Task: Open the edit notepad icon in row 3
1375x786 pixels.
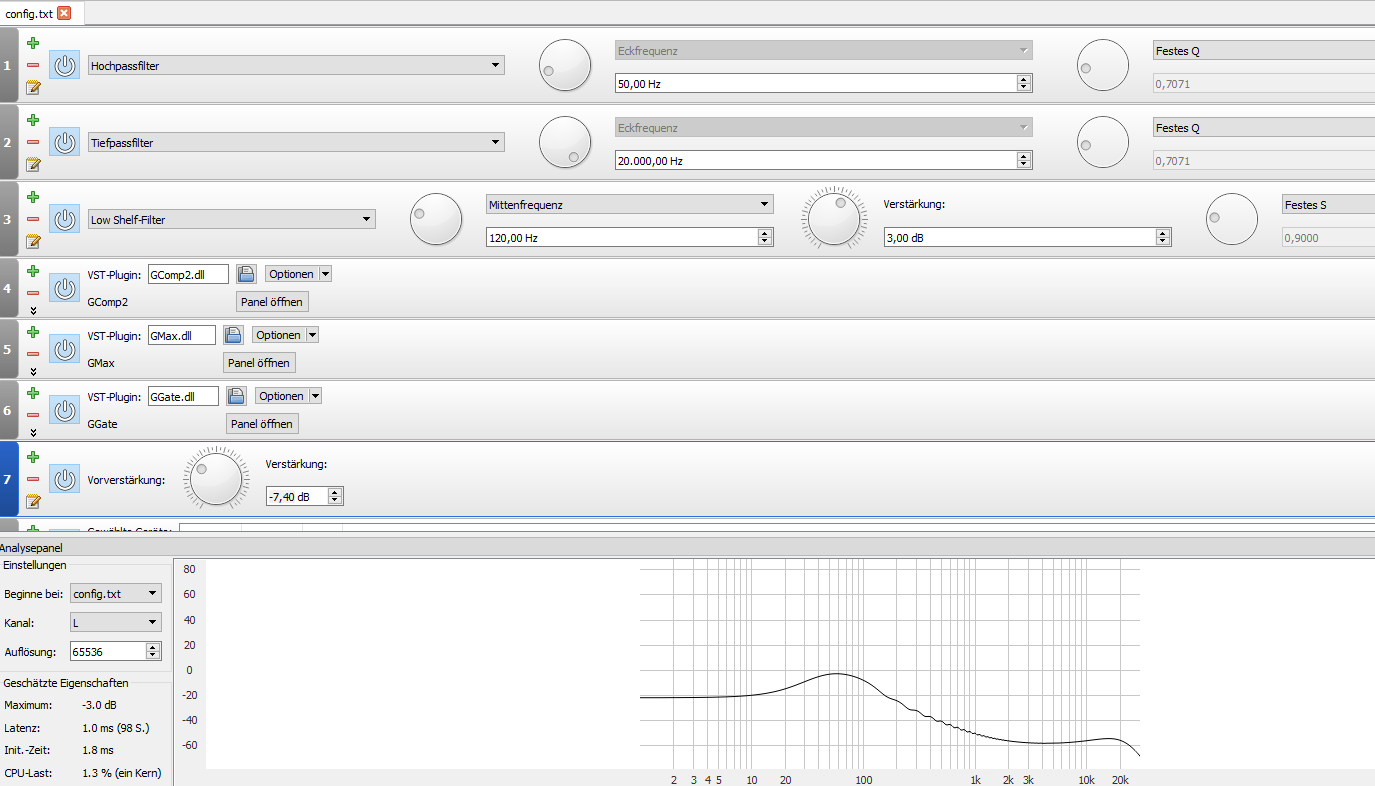Action: coord(33,241)
